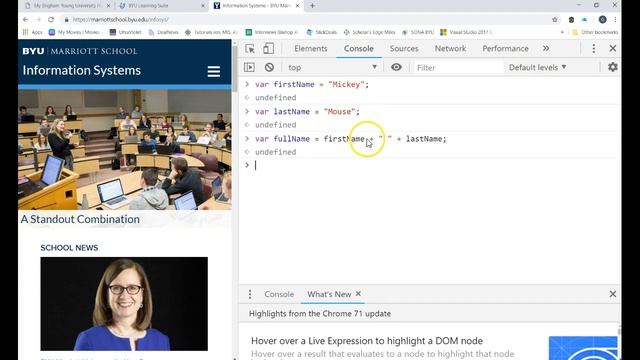
Task: Click the A Standout Combination heading
Action: click(x=80, y=219)
